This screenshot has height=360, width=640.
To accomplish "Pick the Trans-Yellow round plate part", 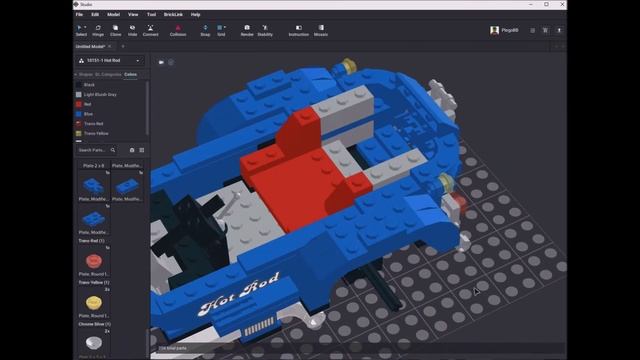I will (x=93, y=303).
